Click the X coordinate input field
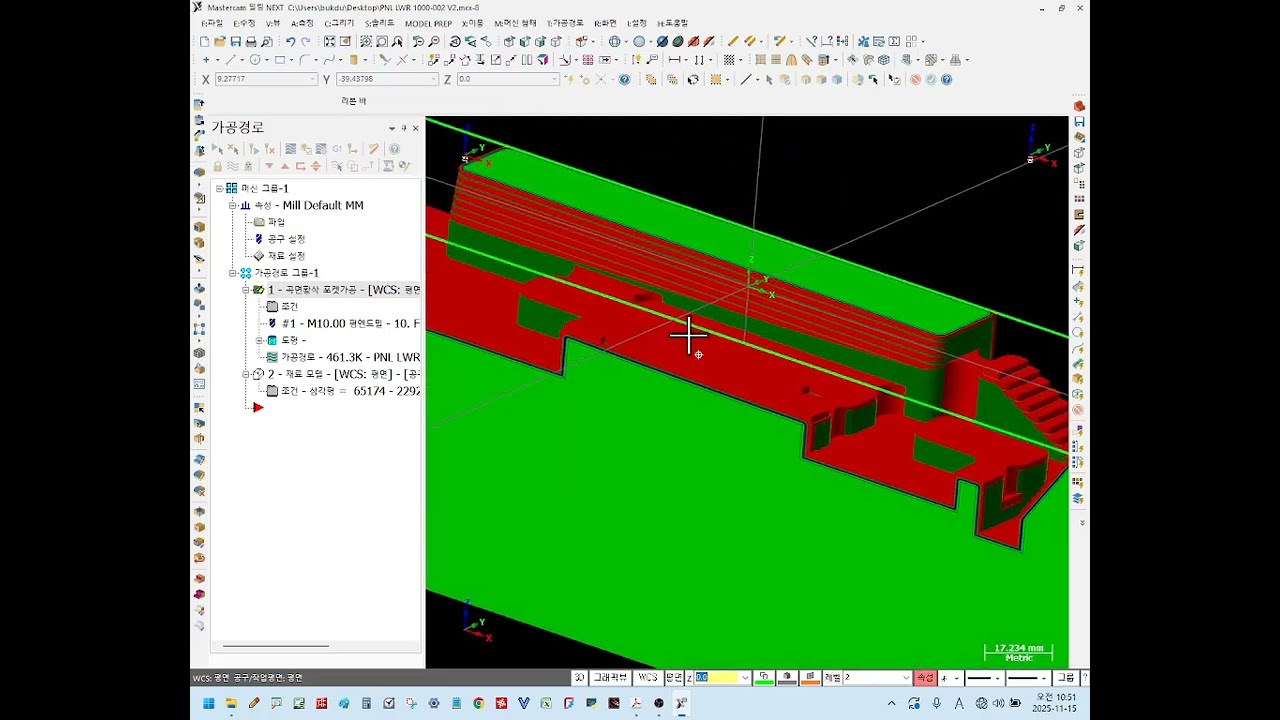The width and height of the screenshot is (1280, 720). [x=262, y=79]
